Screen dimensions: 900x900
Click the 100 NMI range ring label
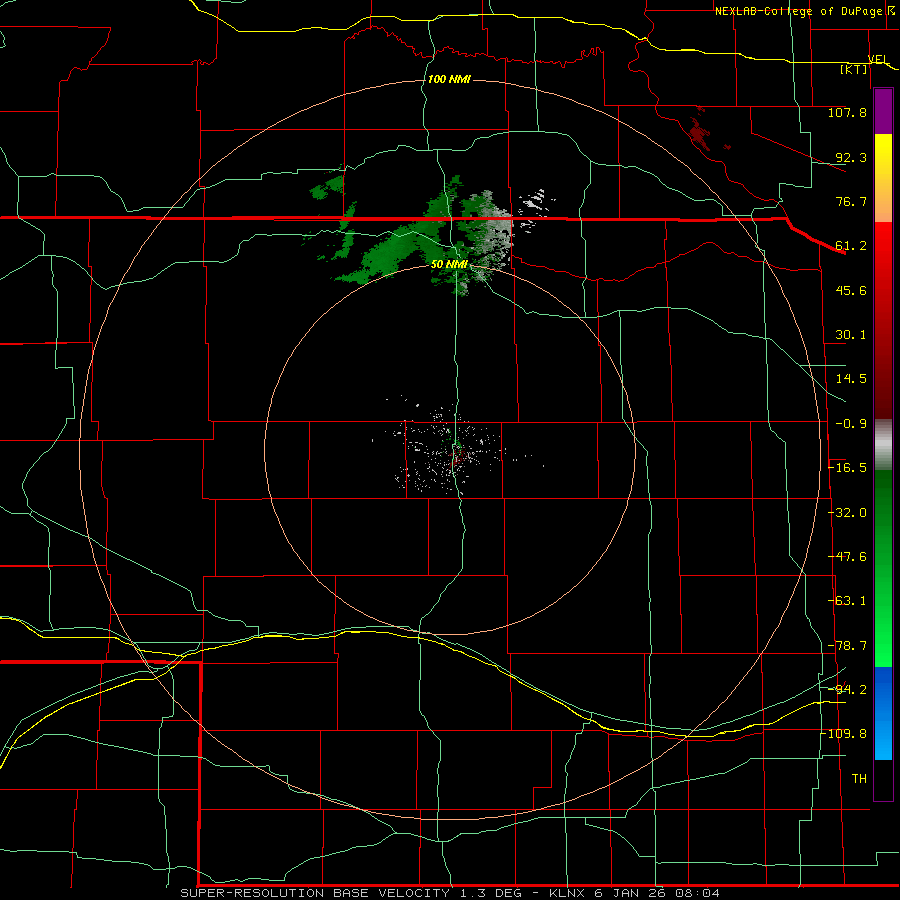(449, 79)
